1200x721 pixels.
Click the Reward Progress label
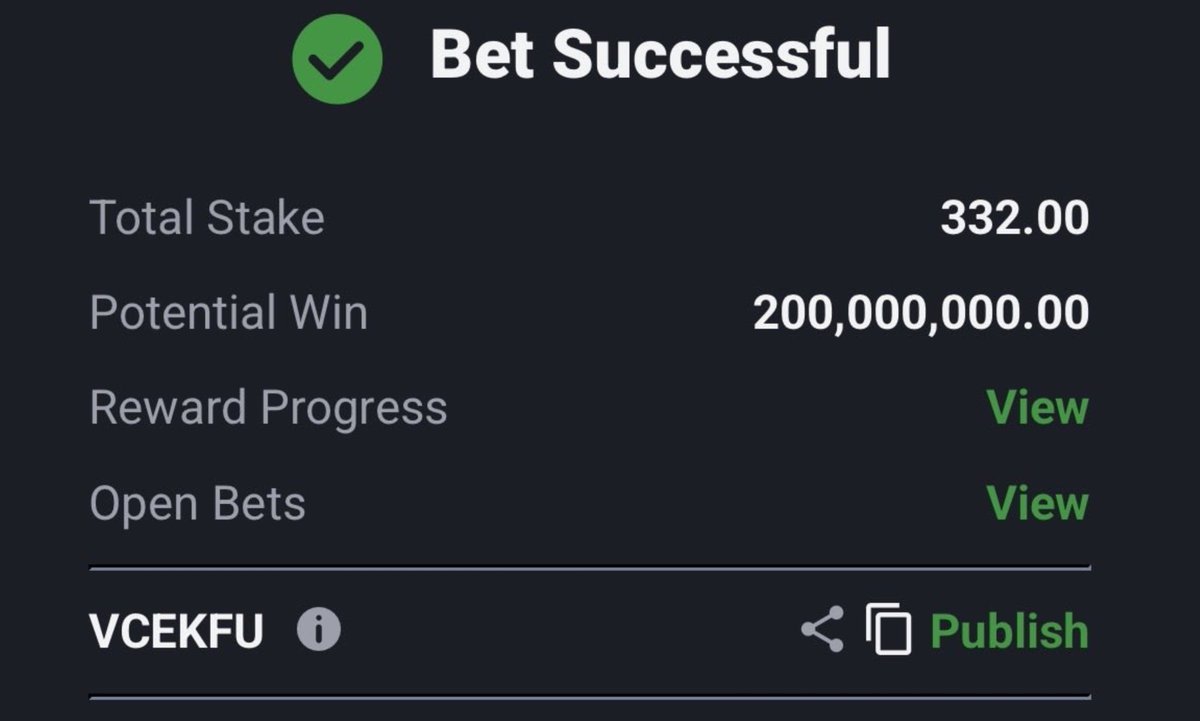pyautogui.click(x=268, y=408)
